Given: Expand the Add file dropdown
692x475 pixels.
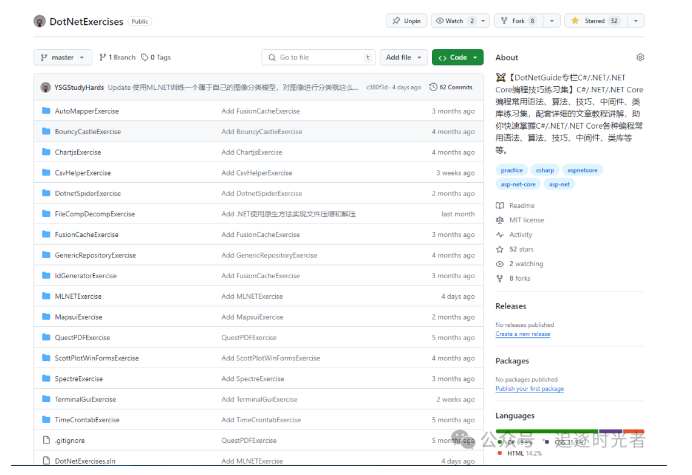Looking at the screenshot, I should click(x=403, y=57).
